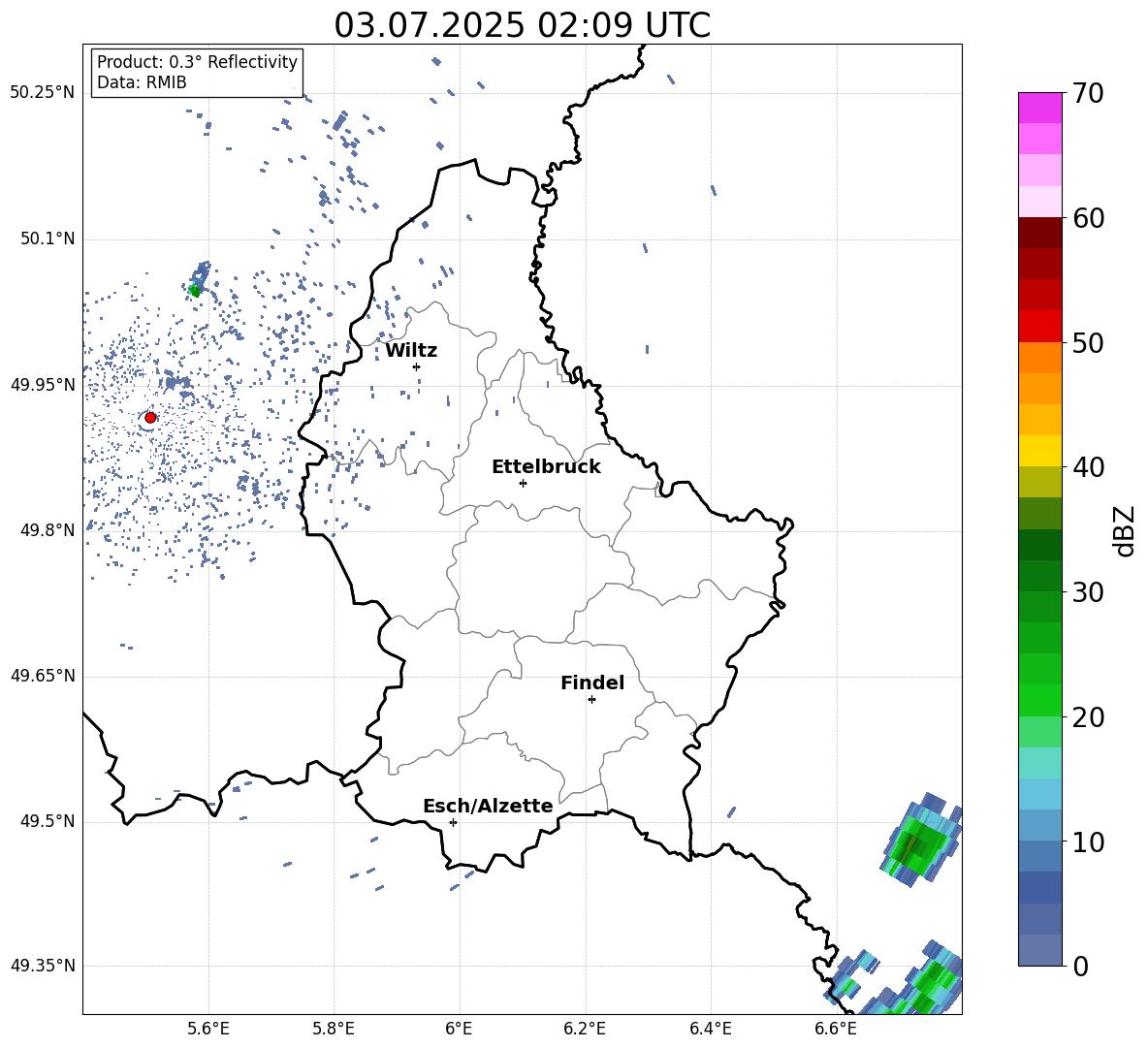The height and width of the screenshot is (1048, 1148).
Task: Click the dBZ colorbar label
Action: pos(1126,530)
